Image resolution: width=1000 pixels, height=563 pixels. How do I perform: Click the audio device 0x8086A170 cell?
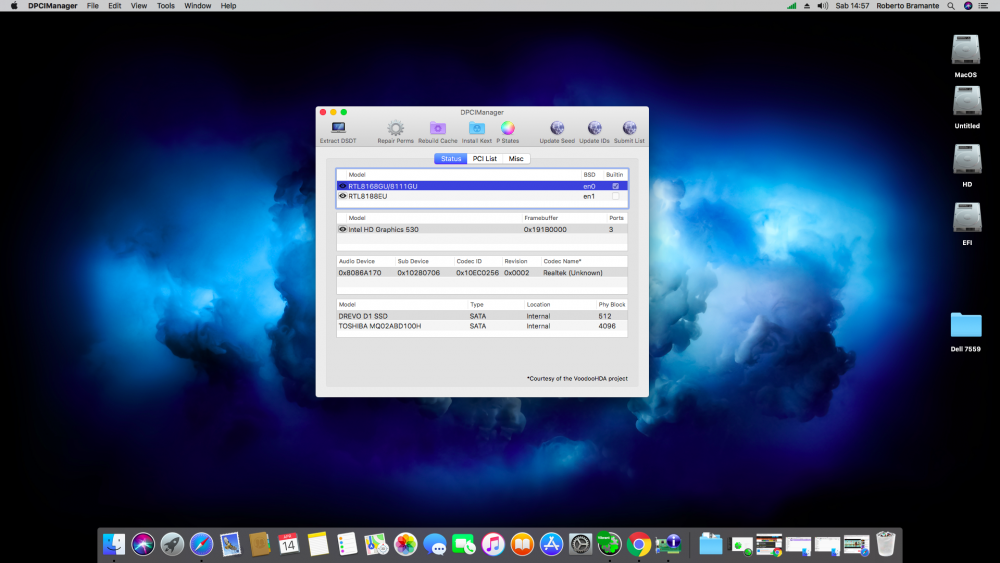click(360, 273)
